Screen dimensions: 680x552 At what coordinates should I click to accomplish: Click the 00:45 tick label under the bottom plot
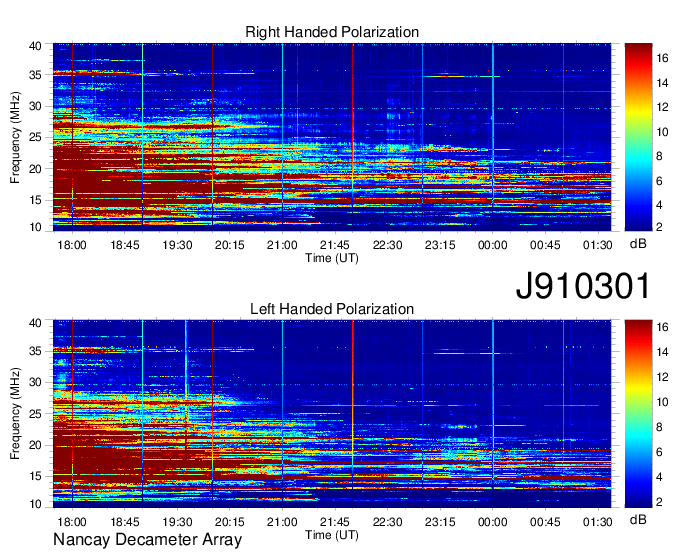[x=545, y=522]
